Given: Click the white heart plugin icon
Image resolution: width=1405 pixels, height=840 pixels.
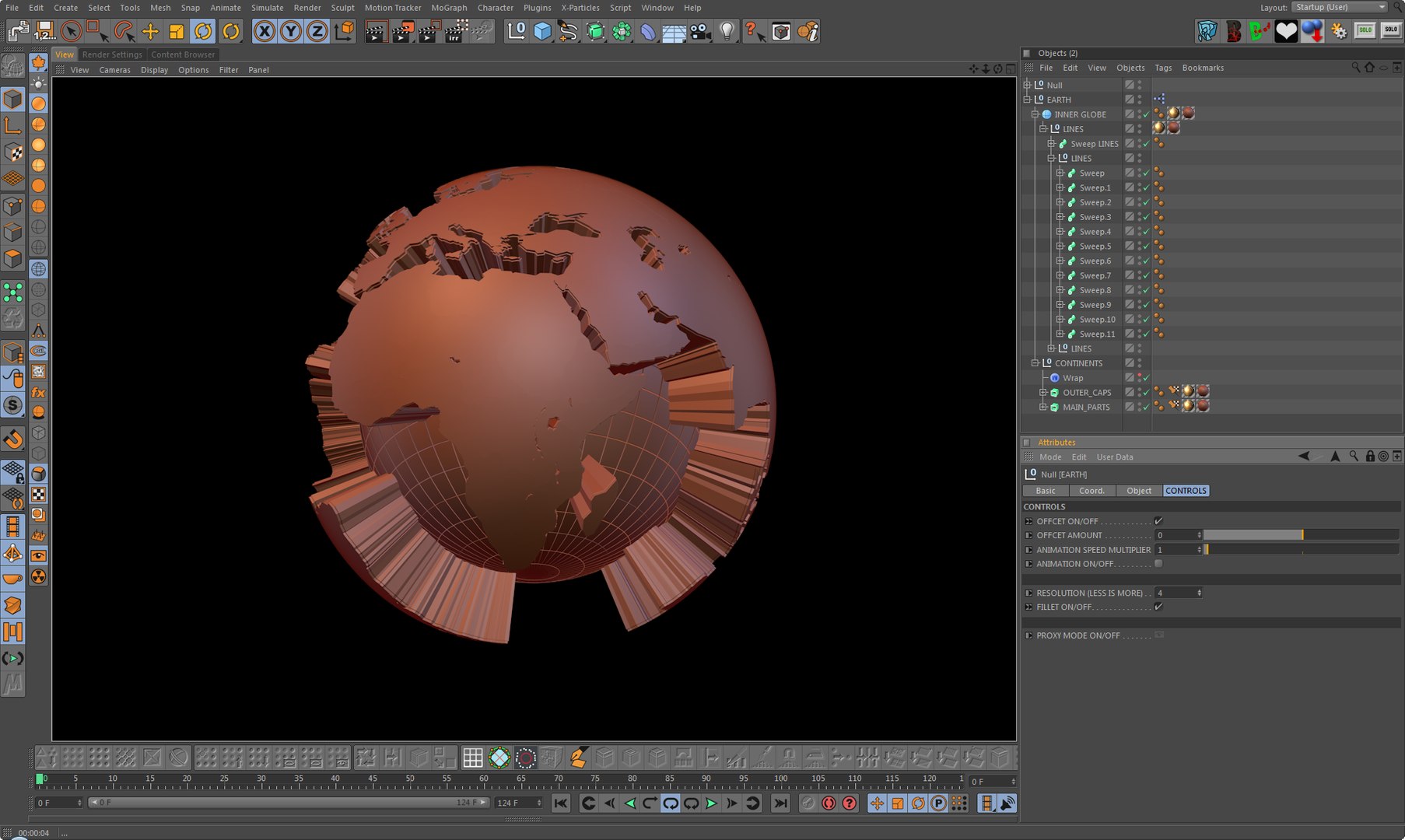Looking at the screenshot, I should [x=1286, y=31].
